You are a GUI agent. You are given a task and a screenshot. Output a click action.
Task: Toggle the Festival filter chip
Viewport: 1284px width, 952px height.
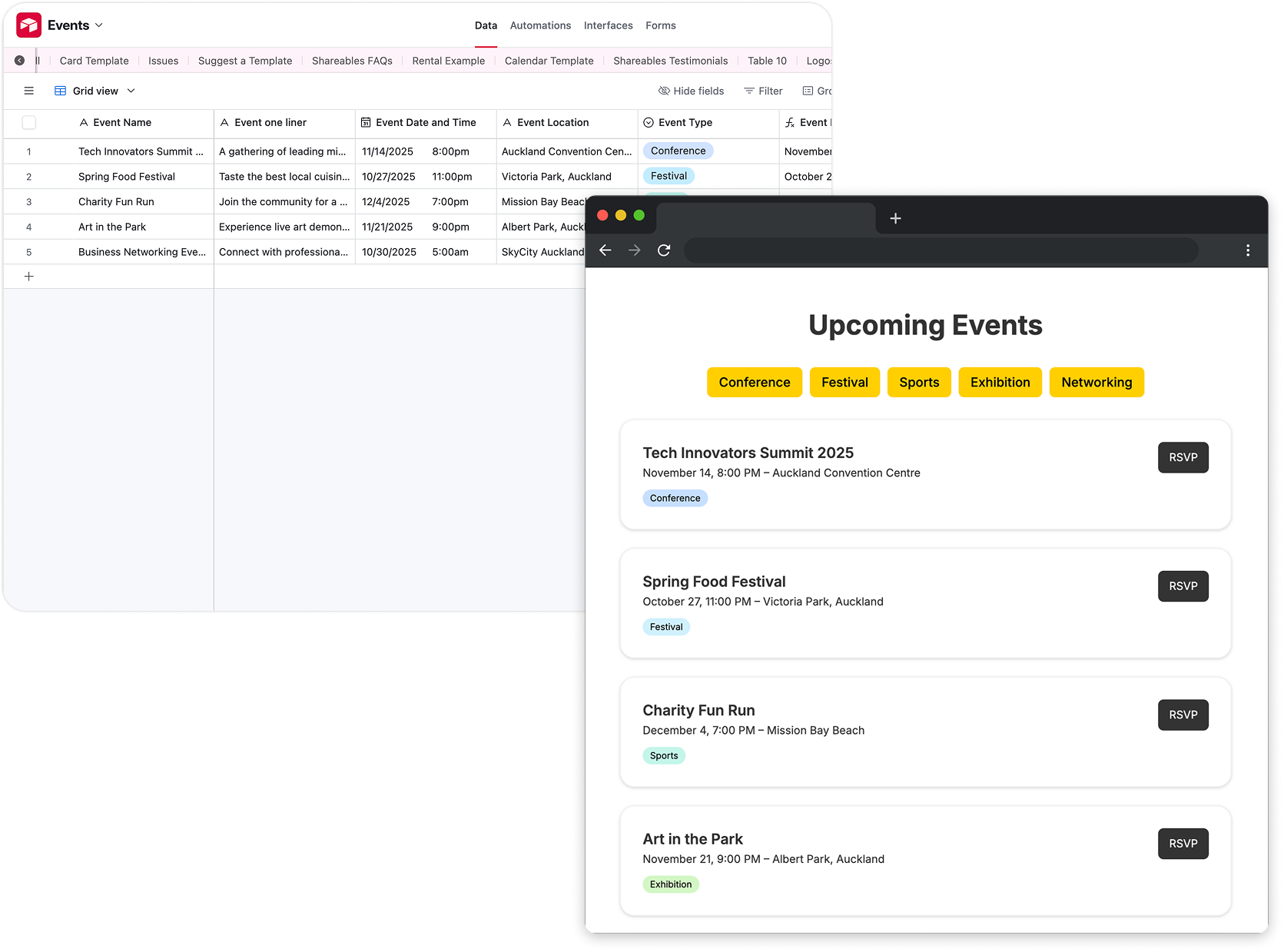click(844, 383)
